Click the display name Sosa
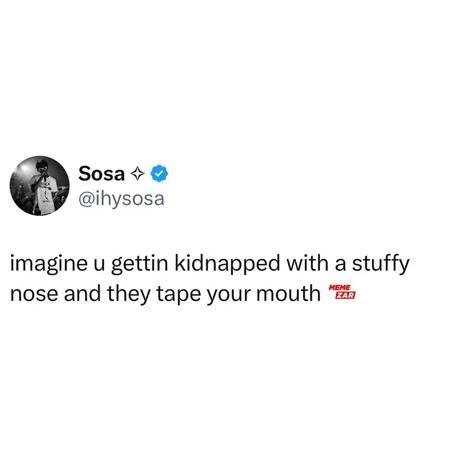The height and width of the screenshot is (460, 460). (101, 174)
